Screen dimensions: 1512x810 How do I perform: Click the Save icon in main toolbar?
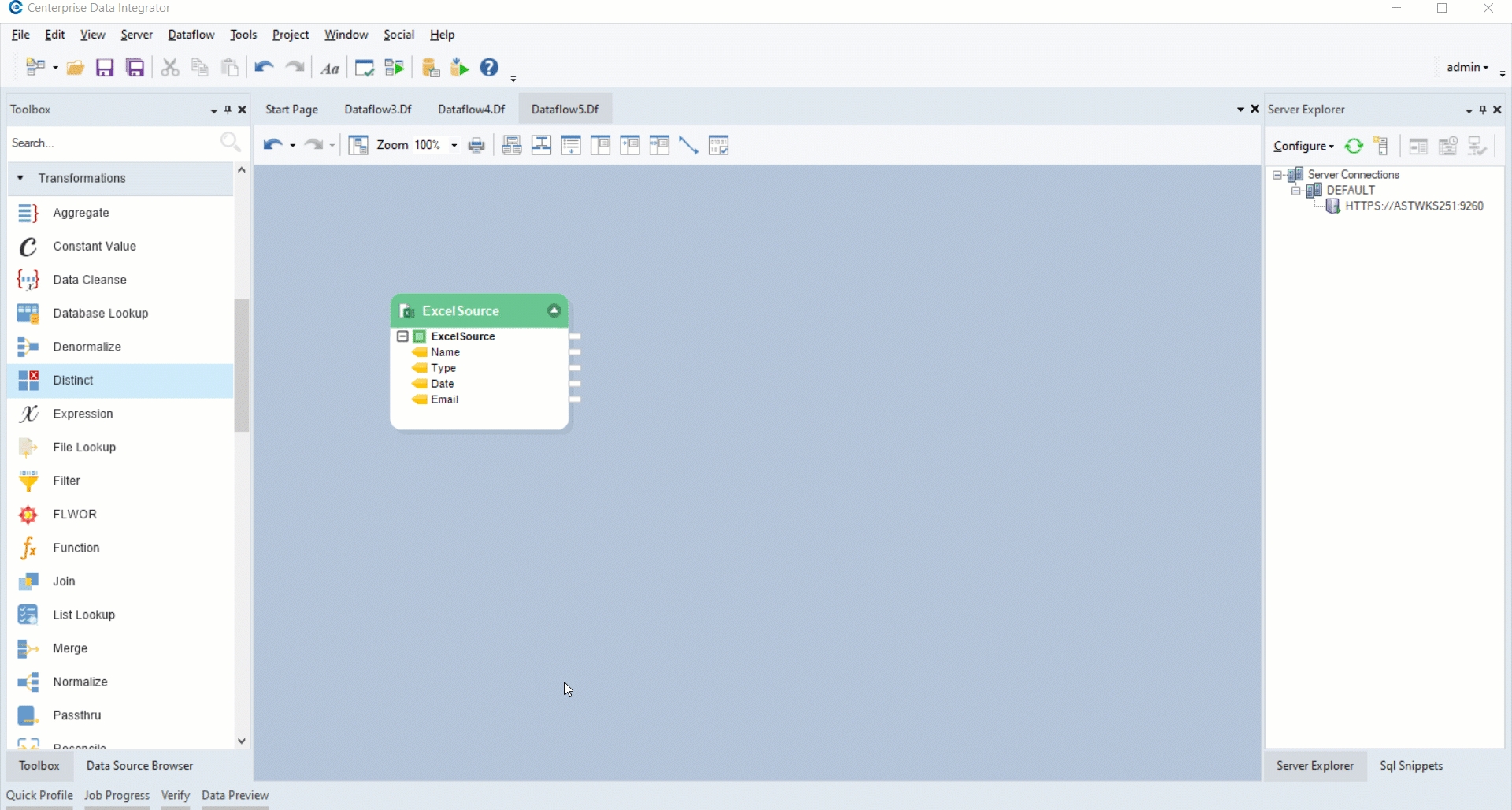point(105,68)
